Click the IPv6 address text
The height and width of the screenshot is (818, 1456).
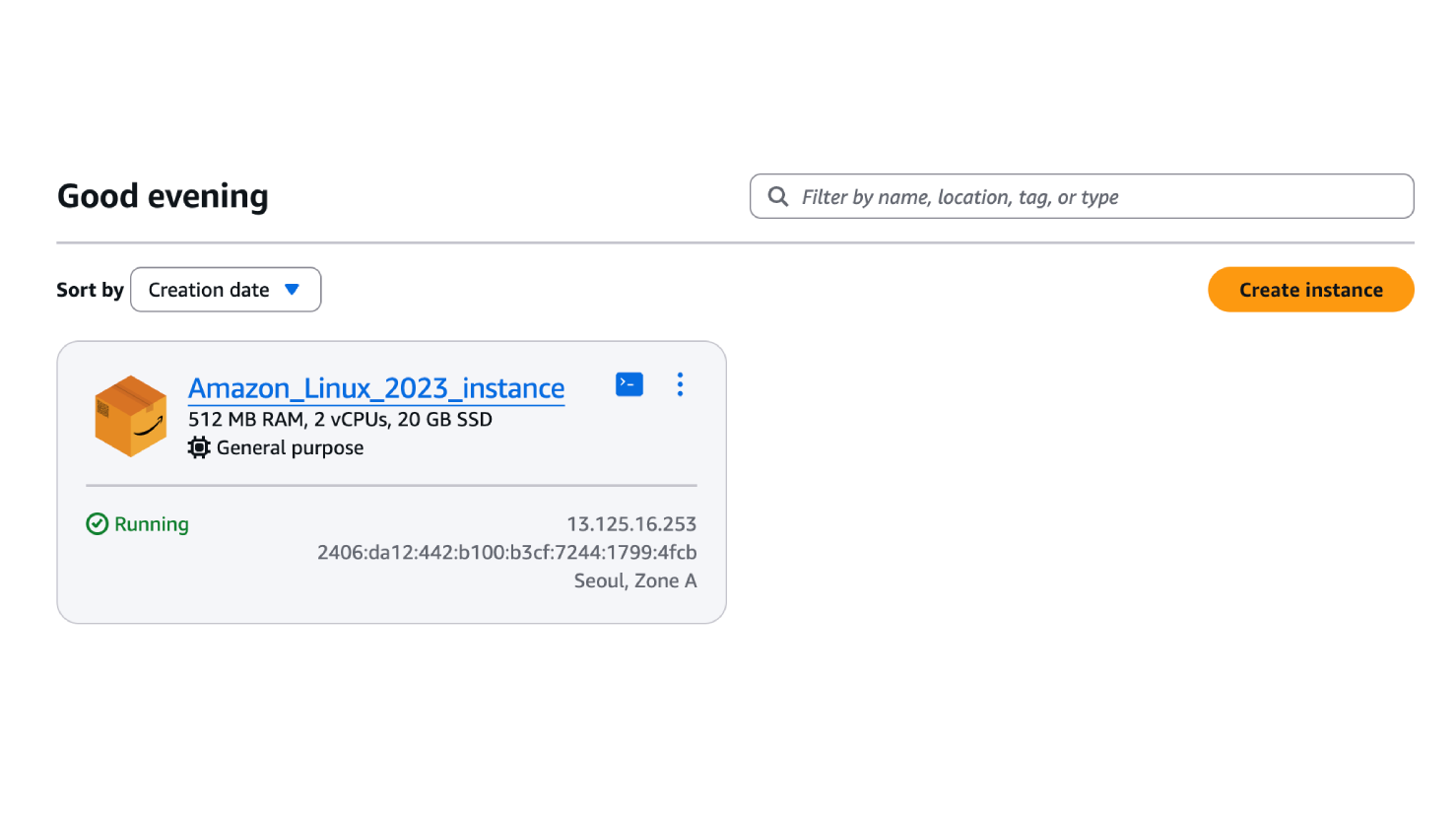(x=506, y=552)
